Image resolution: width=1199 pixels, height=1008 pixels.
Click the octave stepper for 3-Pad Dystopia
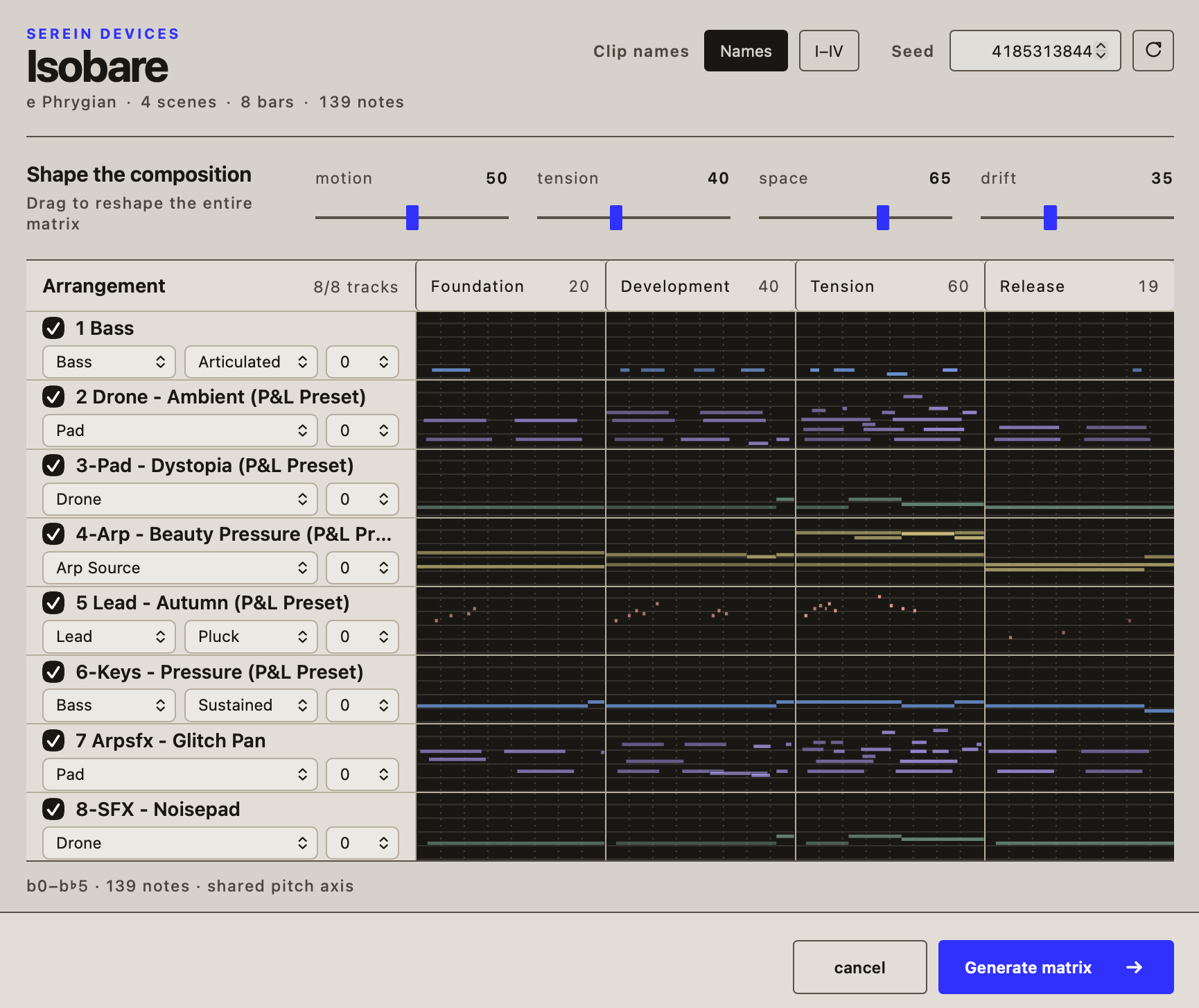pos(362,499)
